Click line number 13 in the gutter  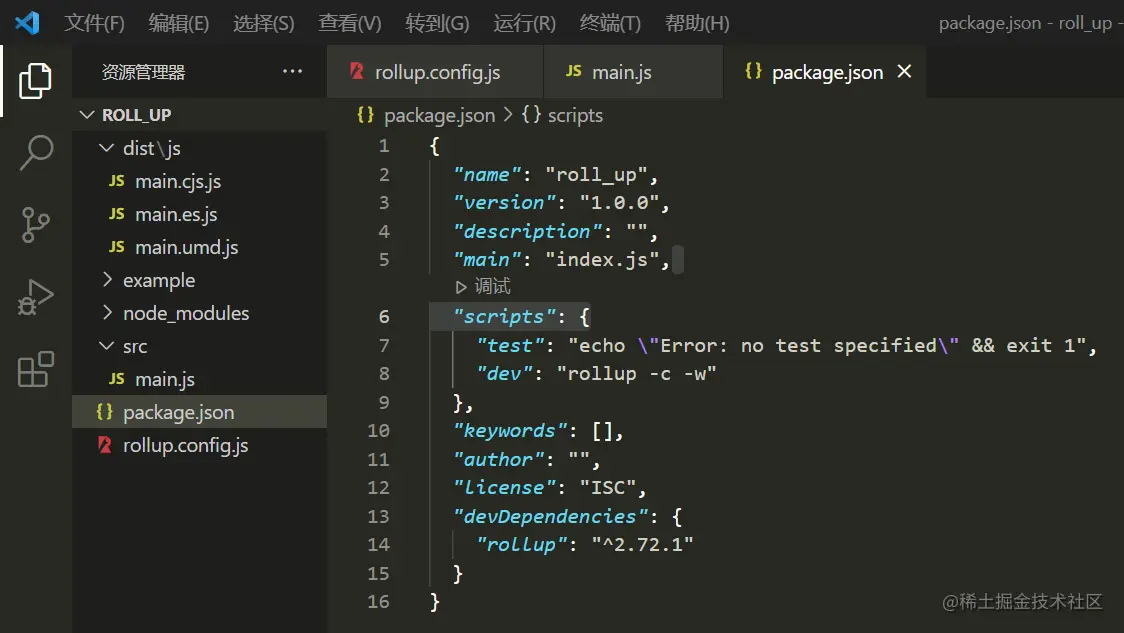(x=378, y=516)
